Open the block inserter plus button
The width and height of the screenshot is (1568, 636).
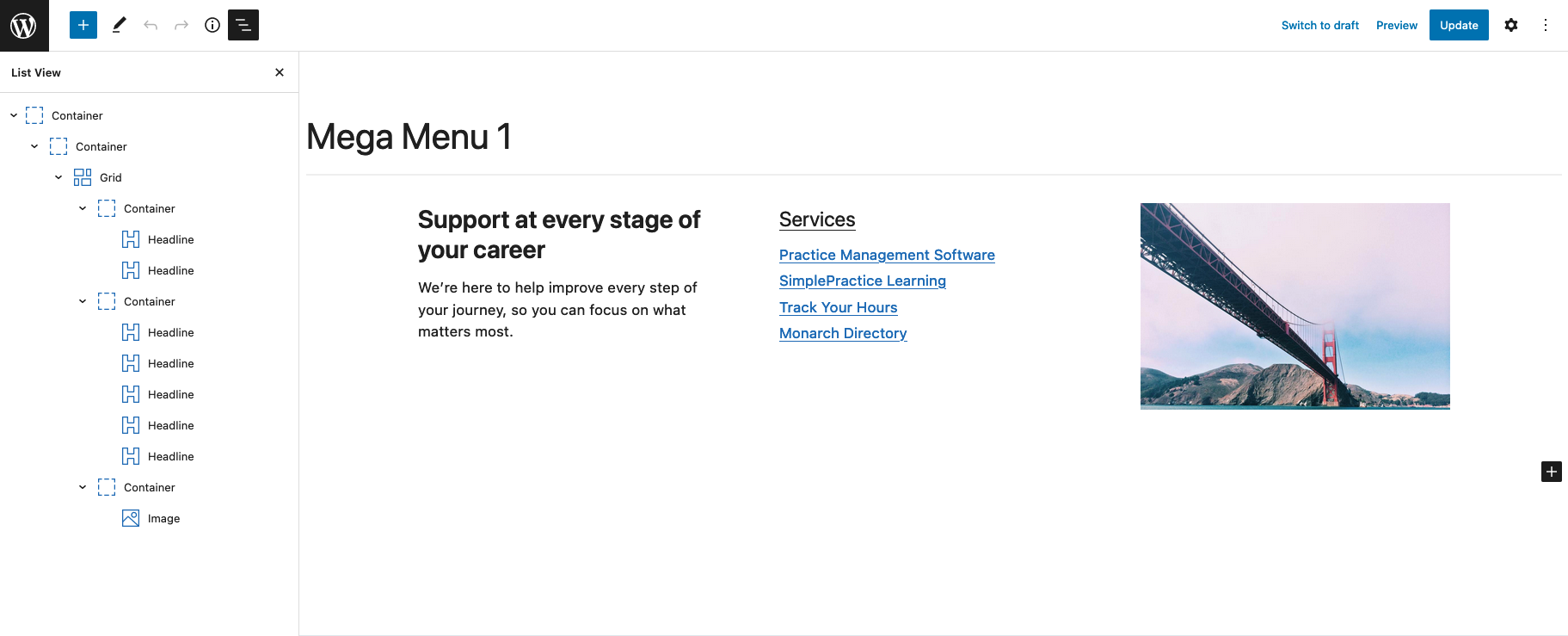(83, 25)
